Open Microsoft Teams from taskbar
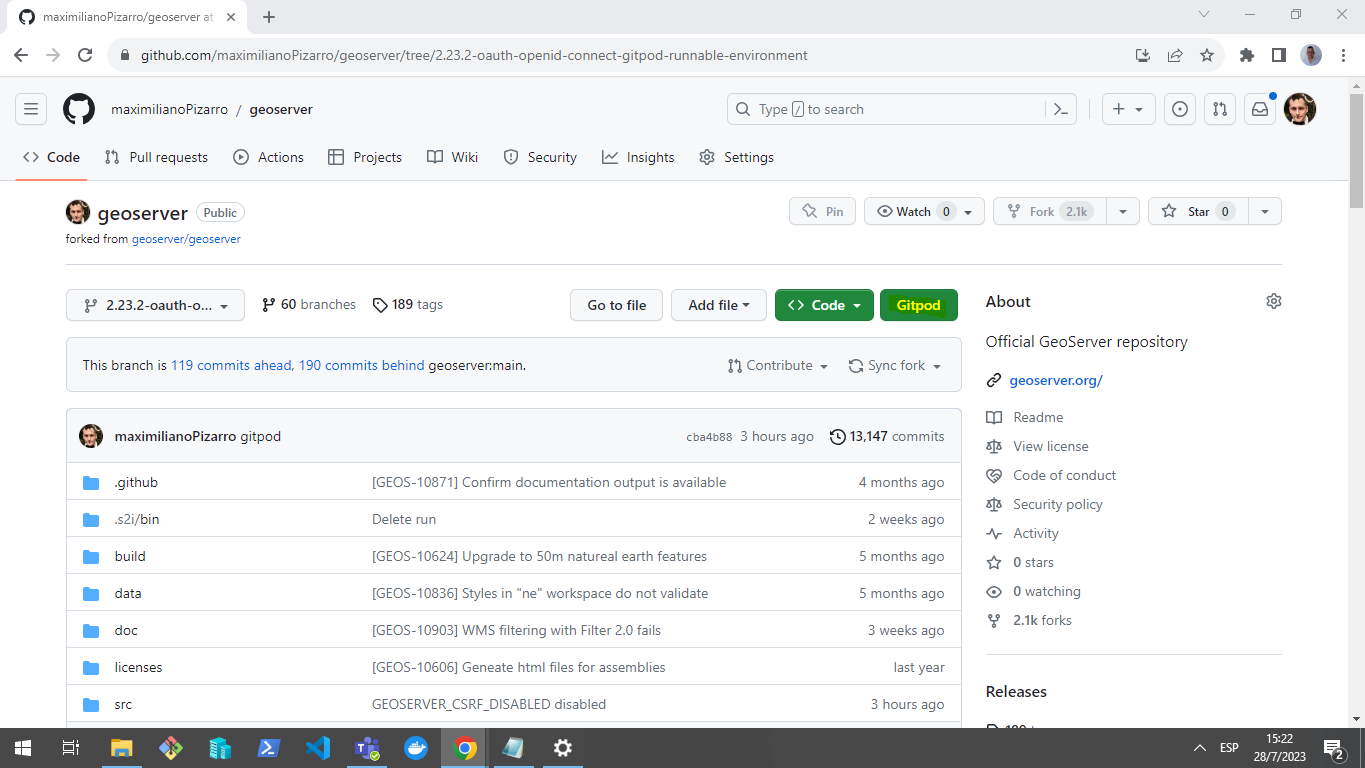The width and height of the screenshot is (1365, 768). [367, 747]
